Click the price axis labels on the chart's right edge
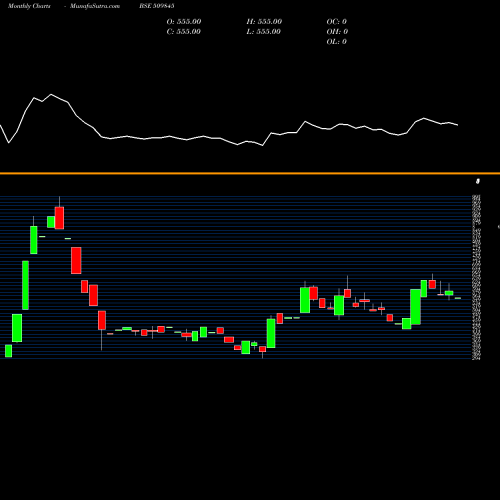 coord(476,277)
